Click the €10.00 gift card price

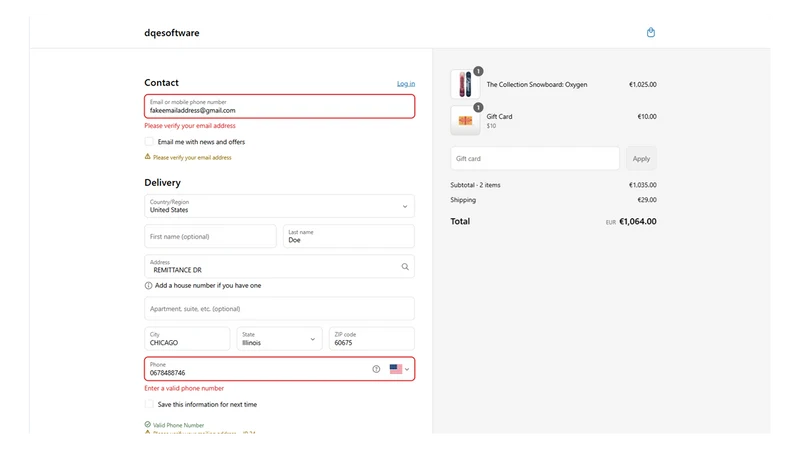[647, 116]
